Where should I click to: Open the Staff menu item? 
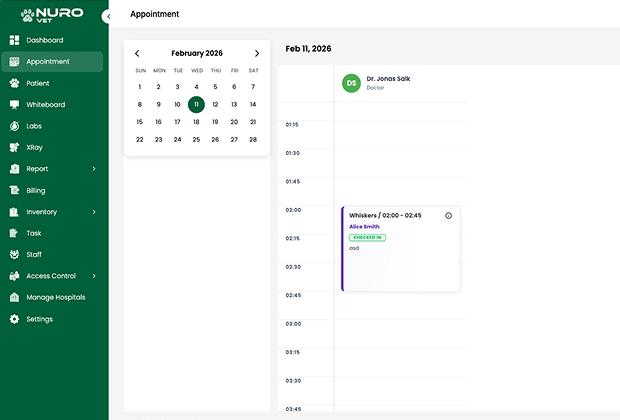point(52,254)
